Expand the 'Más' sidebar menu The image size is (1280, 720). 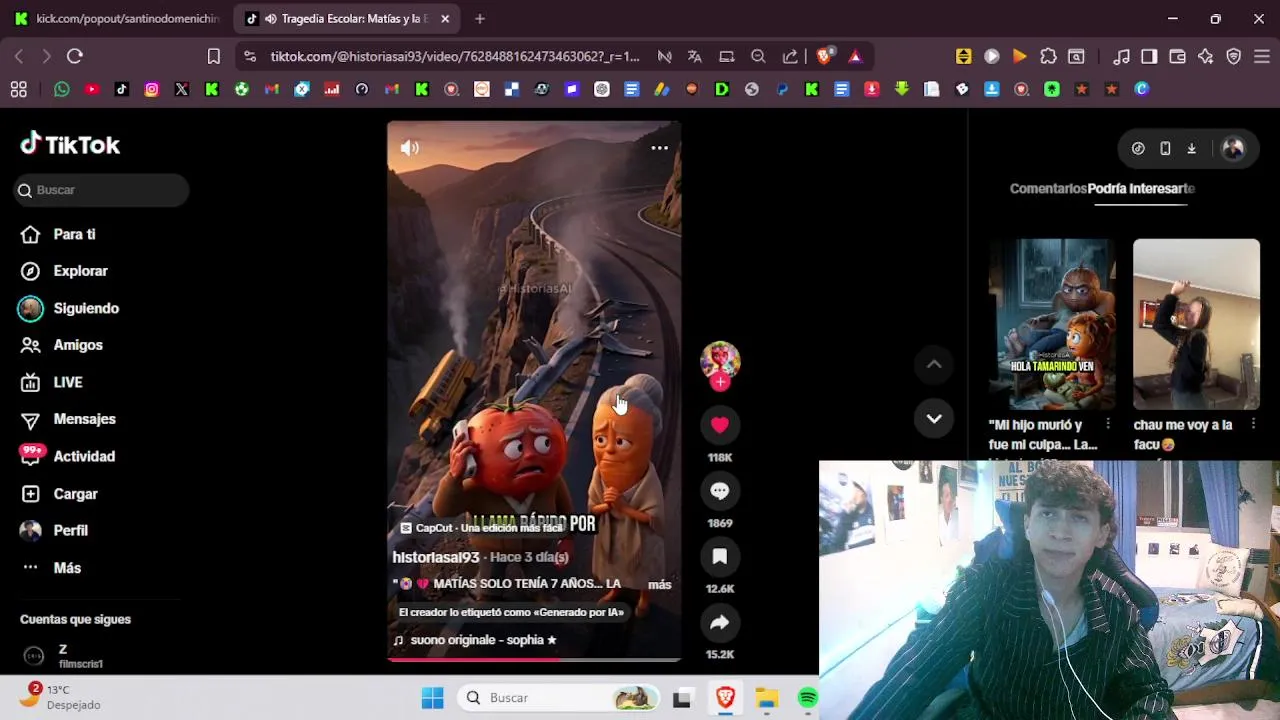pyautogui.click(x=67, y=568)
